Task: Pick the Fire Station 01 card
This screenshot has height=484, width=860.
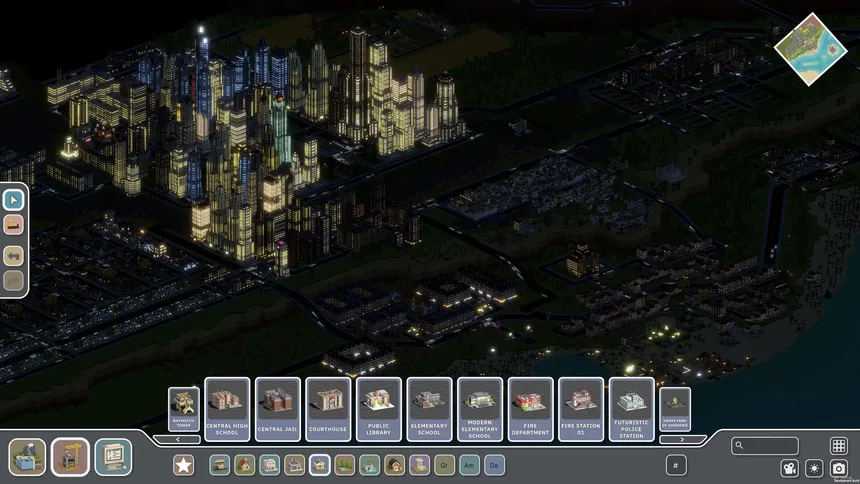Action: [581, 409]
